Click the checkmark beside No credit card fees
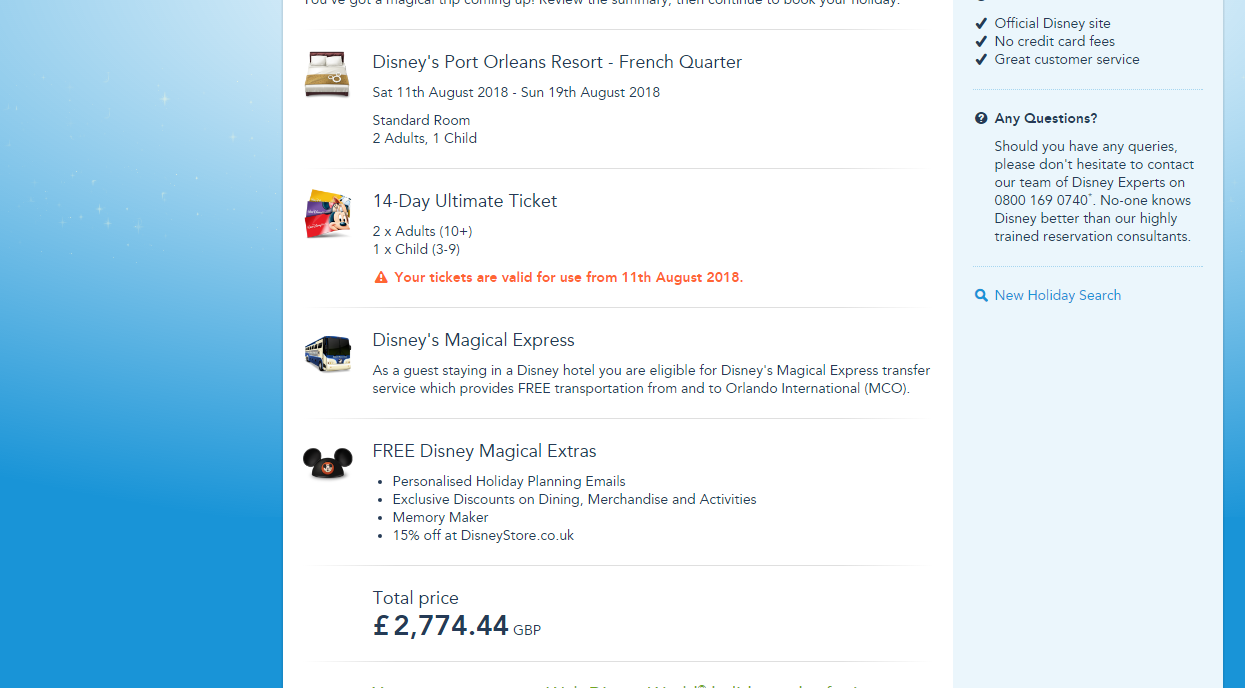 [981, 41]
